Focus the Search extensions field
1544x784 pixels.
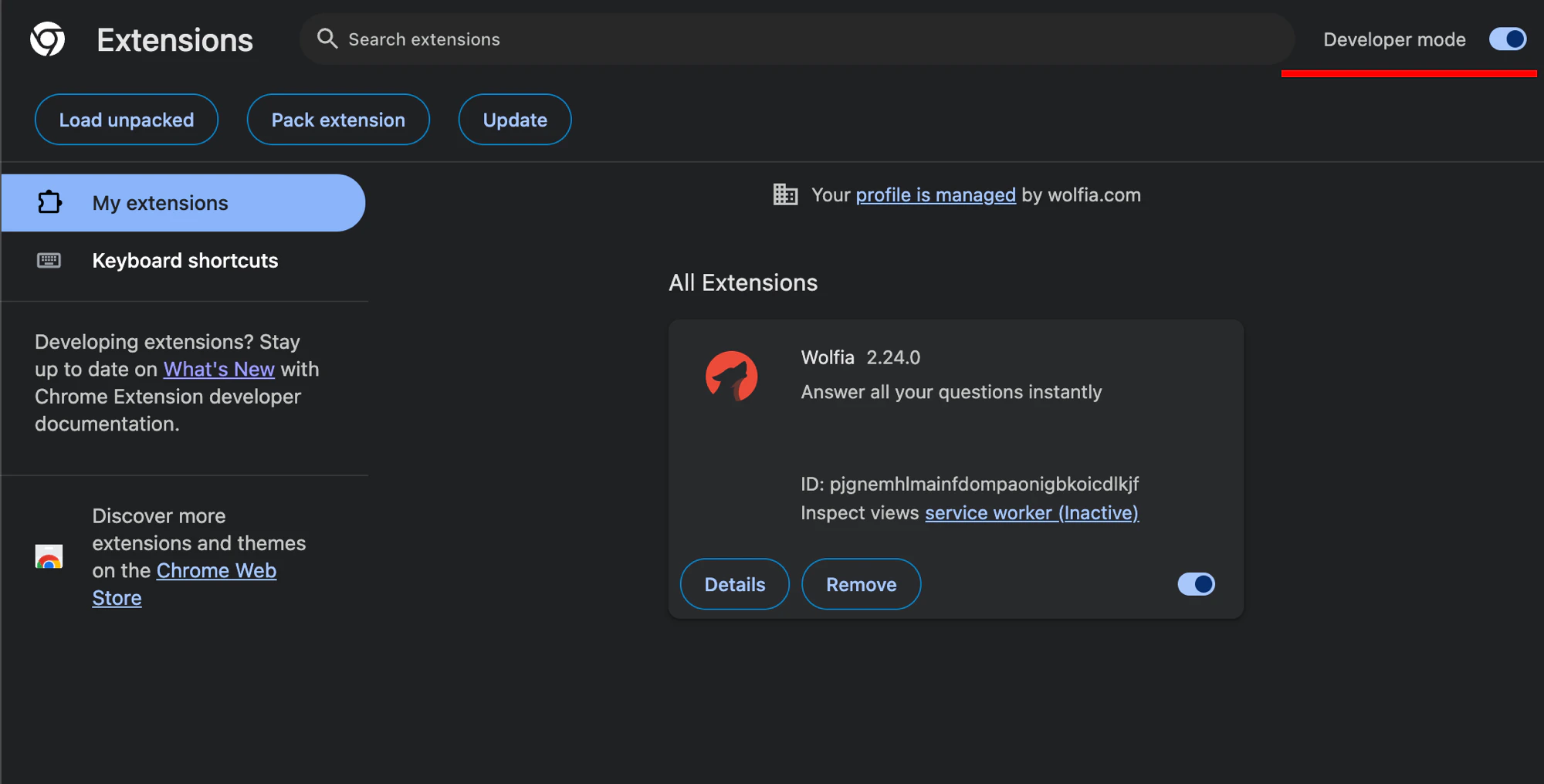pos(797,39)
